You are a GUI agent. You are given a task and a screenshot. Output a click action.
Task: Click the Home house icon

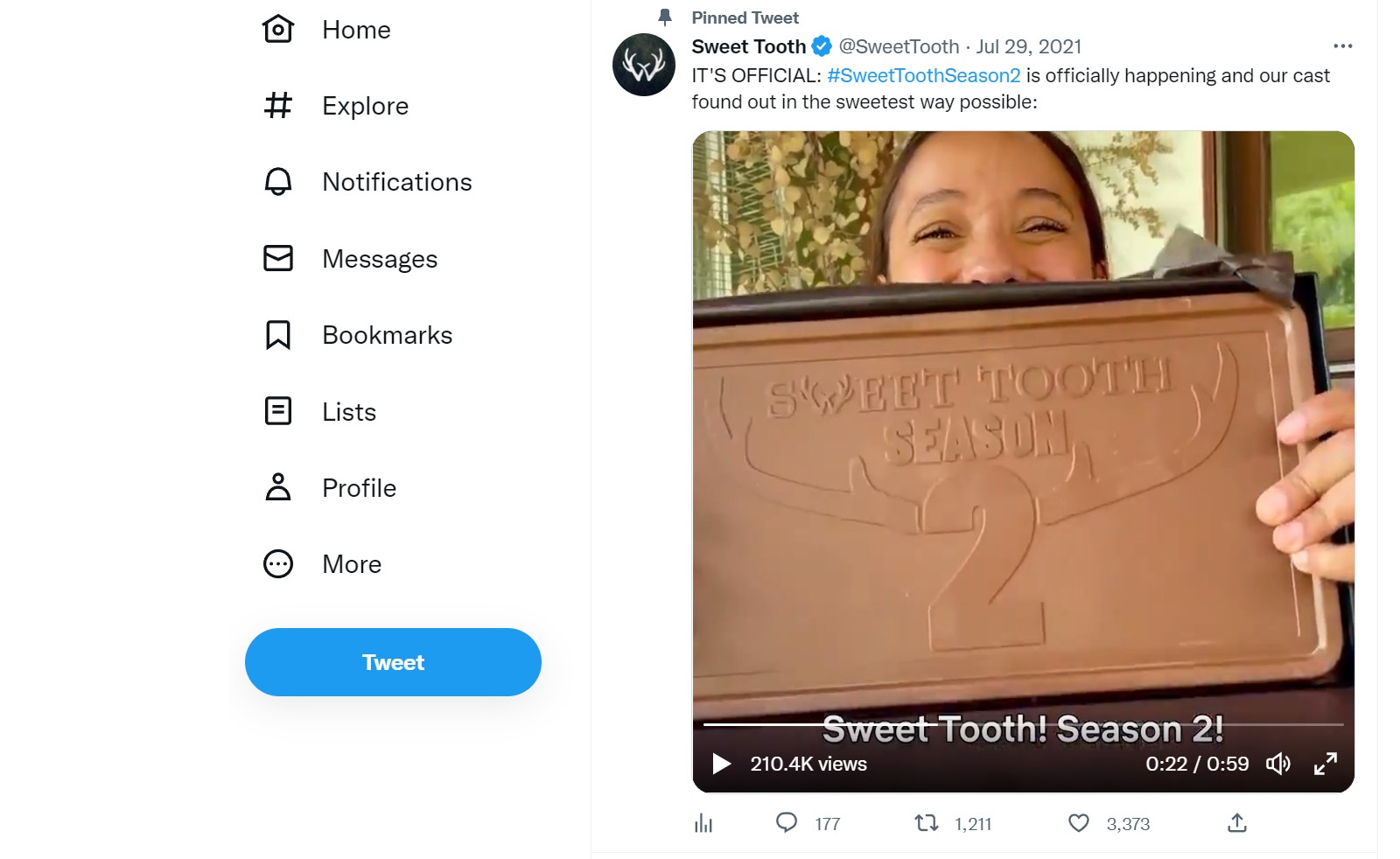(278, 29)
